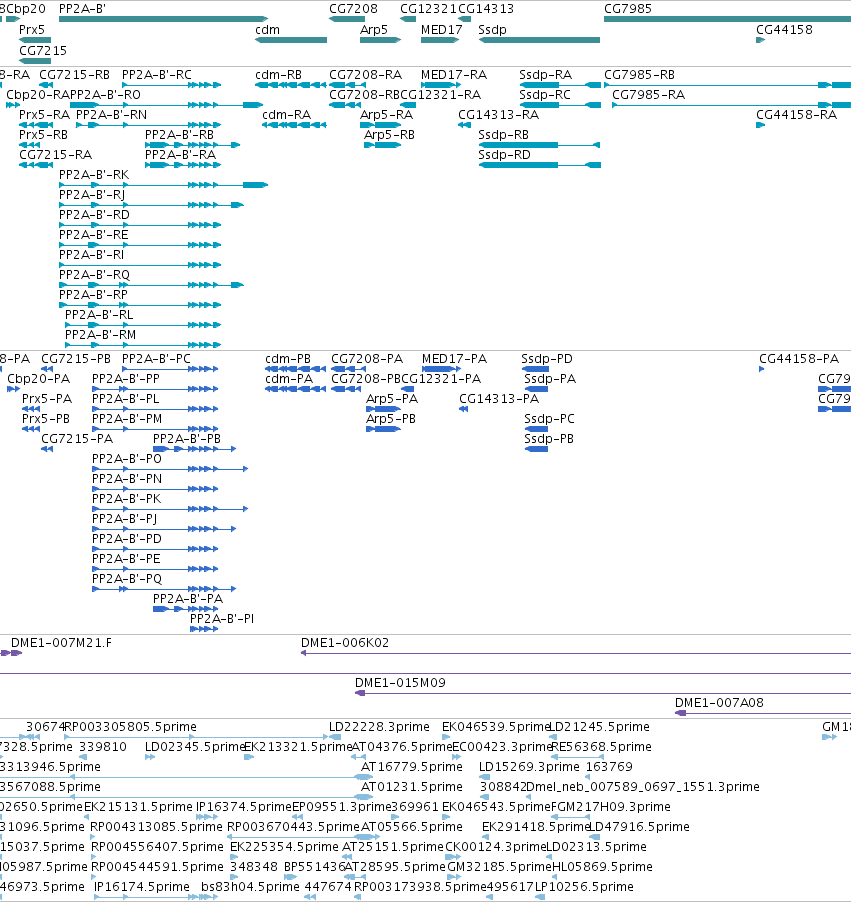Select the LD47916.5prime EST label
The width and height of the screenshot is (851, 902).
[639, 826]
